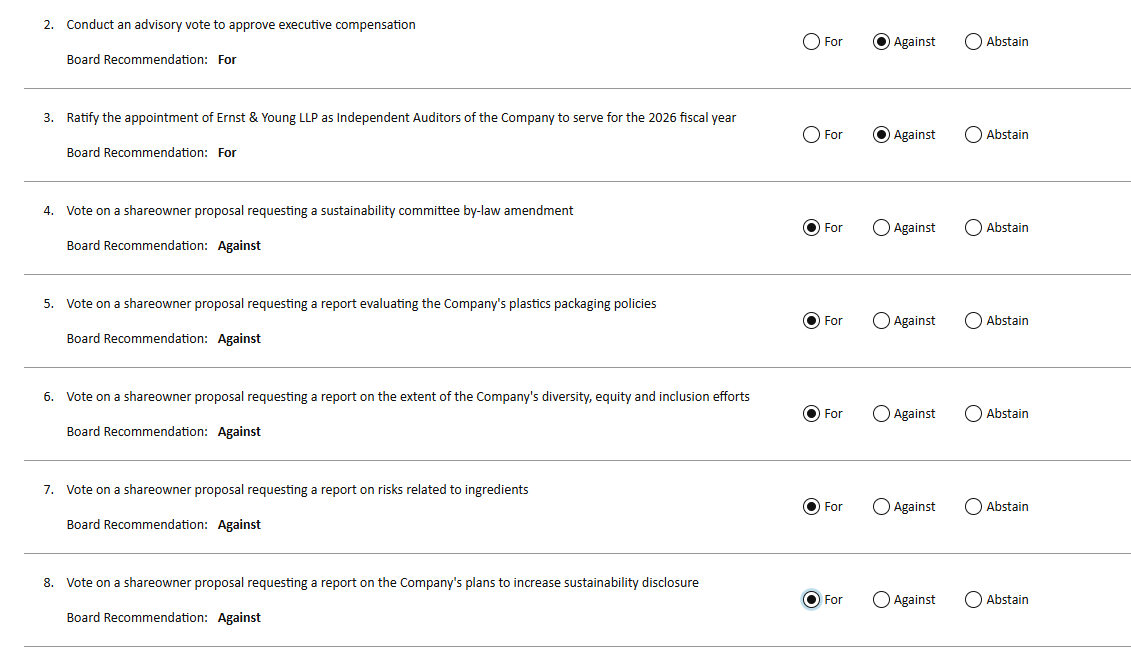
Task: Abstain on ingredients risk report proposal
Action: point(974,507)
